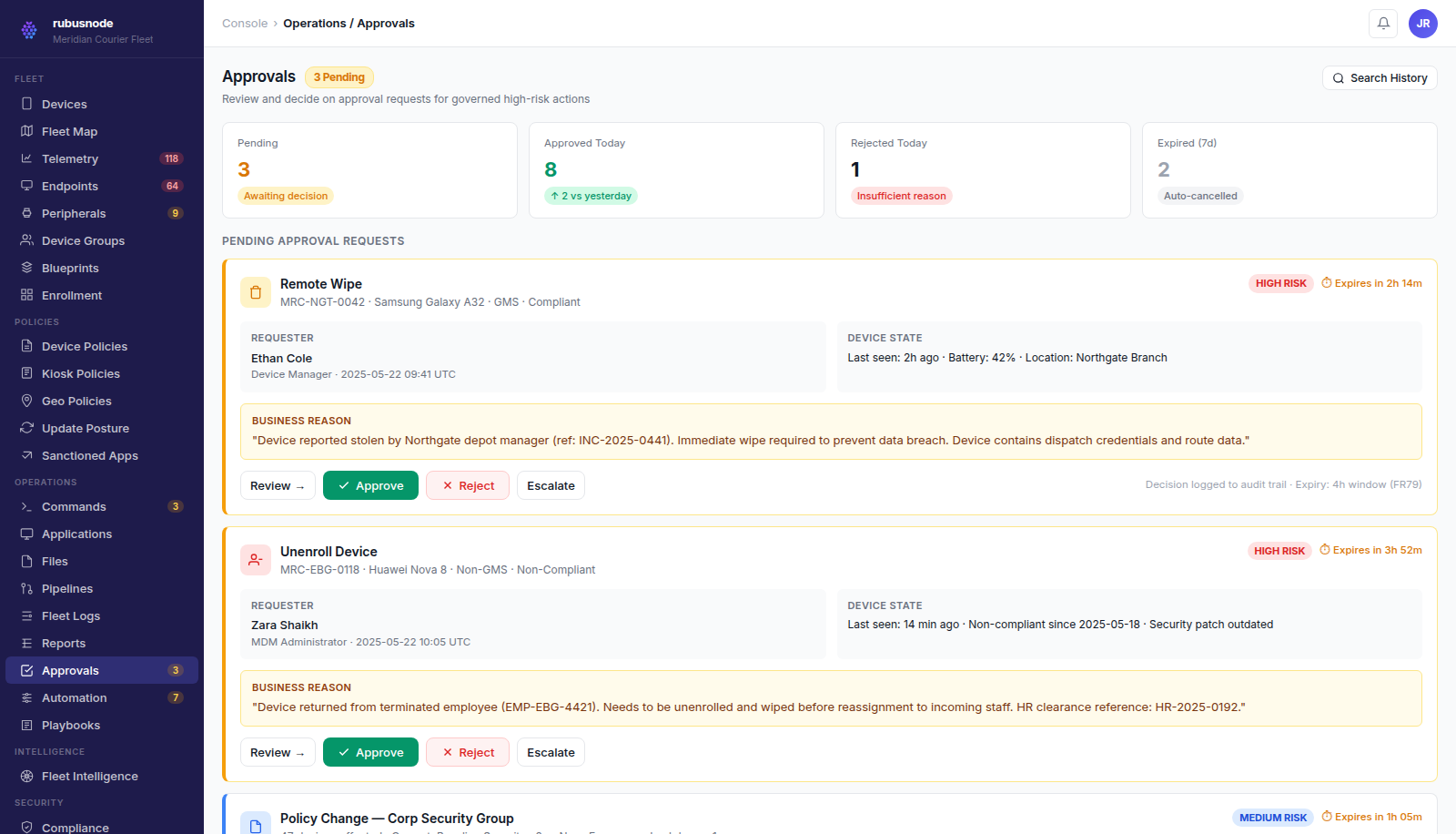Reject the Remote Wipe request
Screen dimensions: 1456x834
(x=468, y=485)
